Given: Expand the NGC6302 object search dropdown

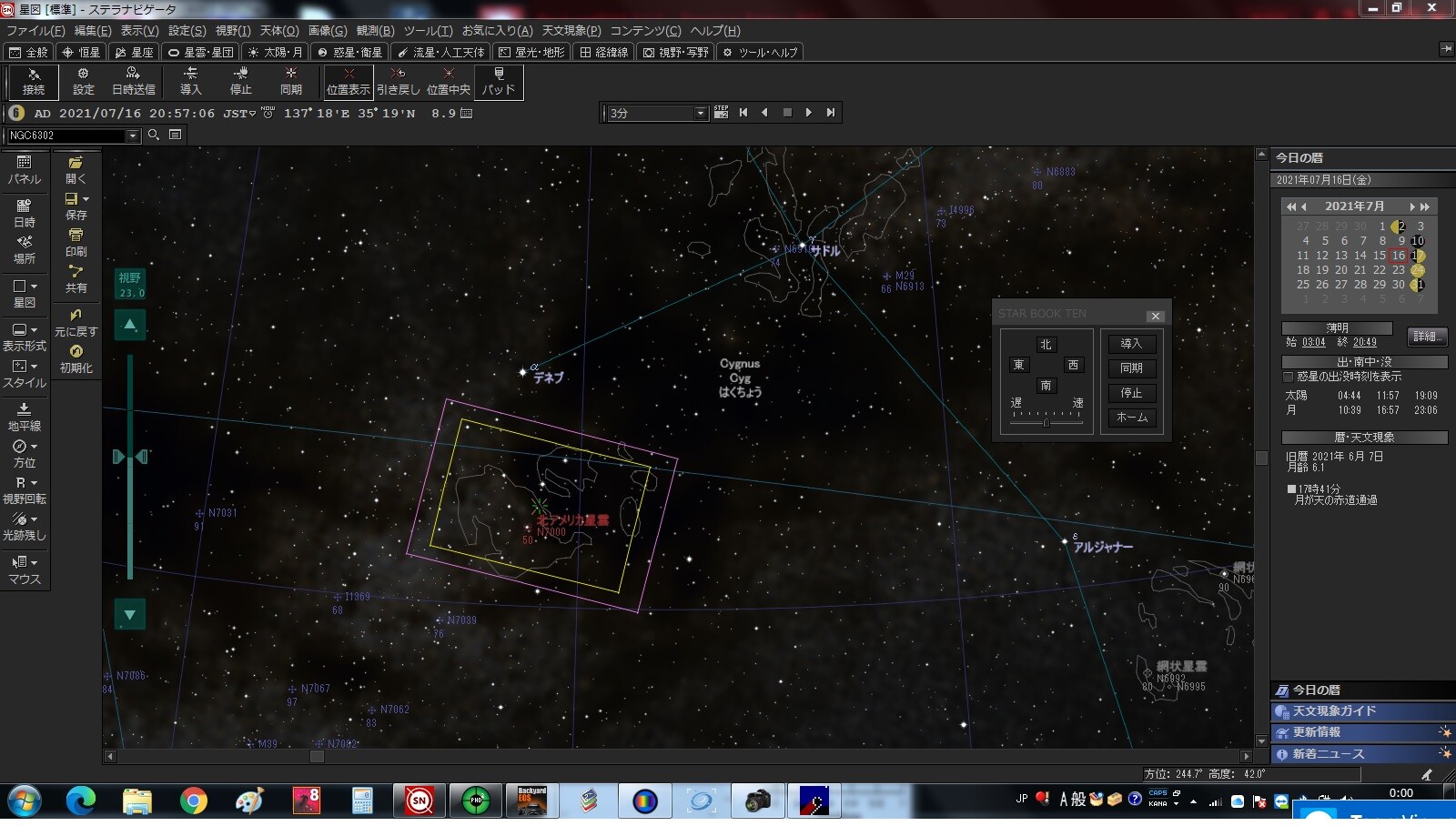Looking at the screenshot, I should 133,136.
